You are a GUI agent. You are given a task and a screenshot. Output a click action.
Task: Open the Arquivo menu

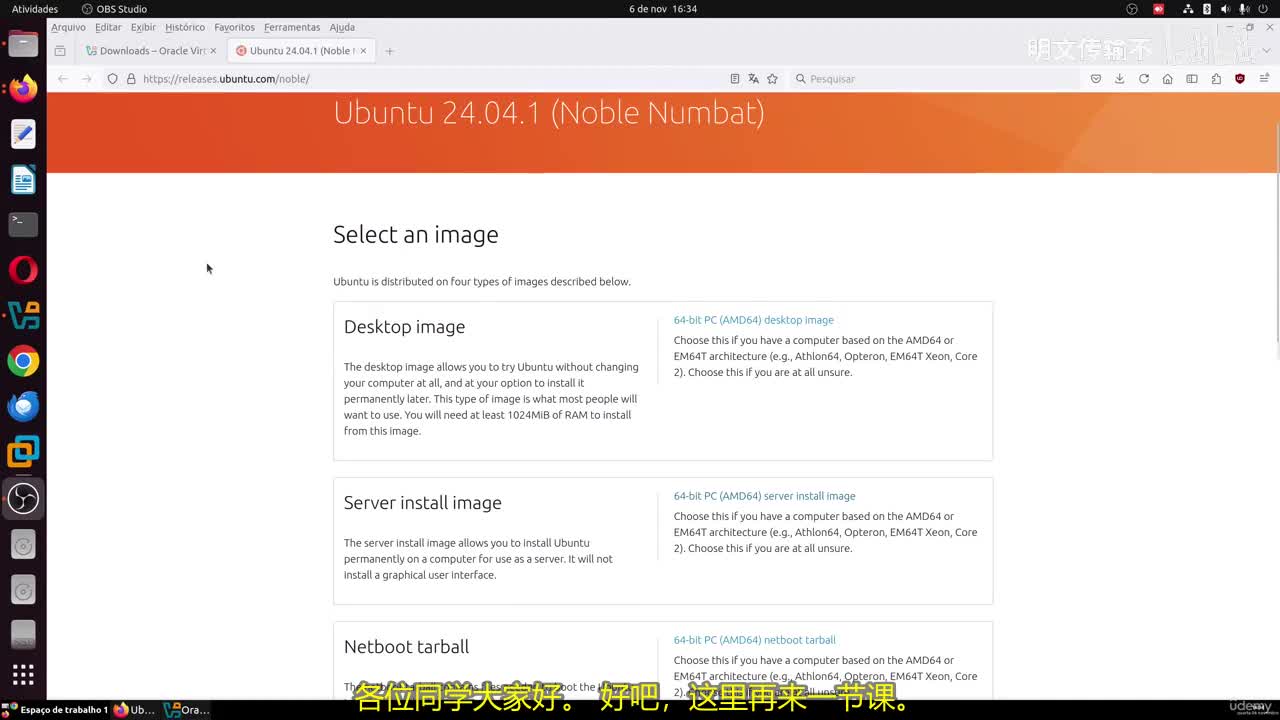(x=68, y=27)
